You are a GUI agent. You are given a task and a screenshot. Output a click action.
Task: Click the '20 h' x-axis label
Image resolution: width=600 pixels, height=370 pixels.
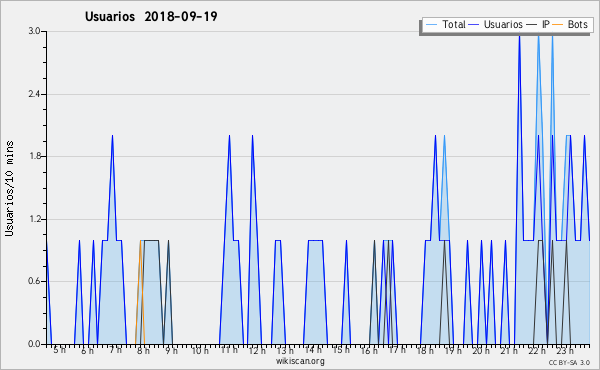[x=481, y=351]
